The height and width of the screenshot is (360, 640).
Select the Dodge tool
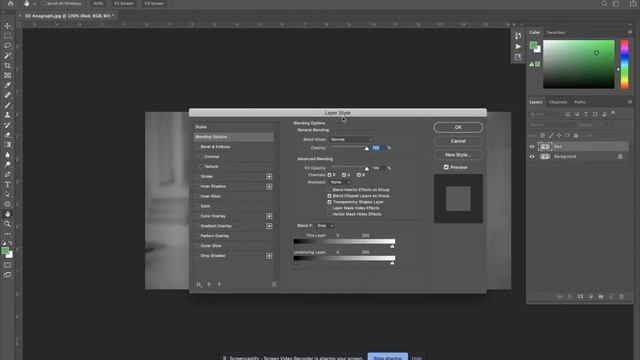pyautogui.click(x=7, y=164)
